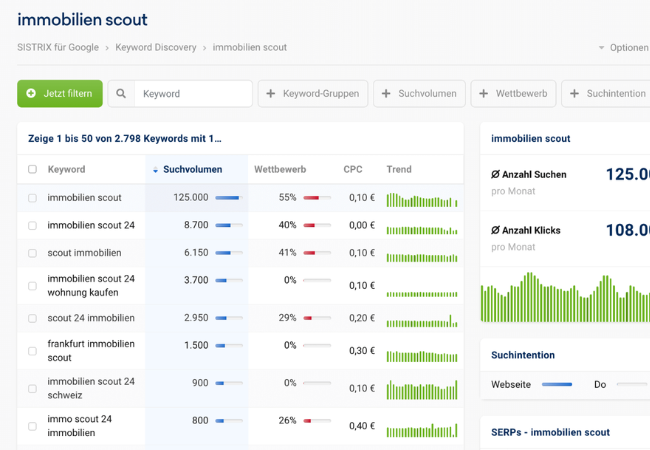Click the plus icon on Wettbewerb filter
This screenshot has width=650, height=450.
pyautogui.click(x=484, y=94)
